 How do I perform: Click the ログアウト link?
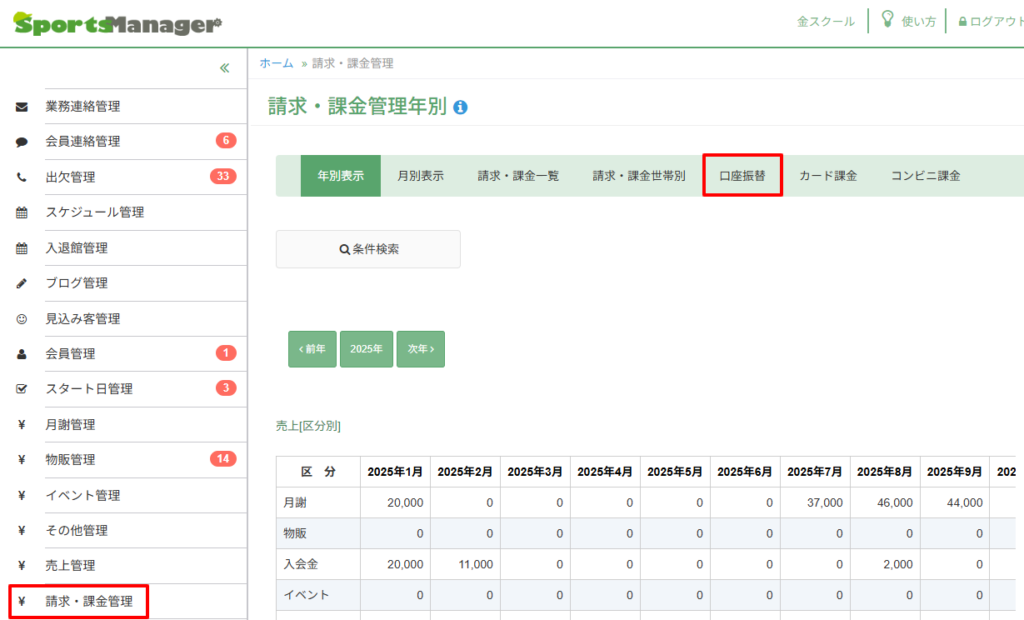tap(990, 21)
